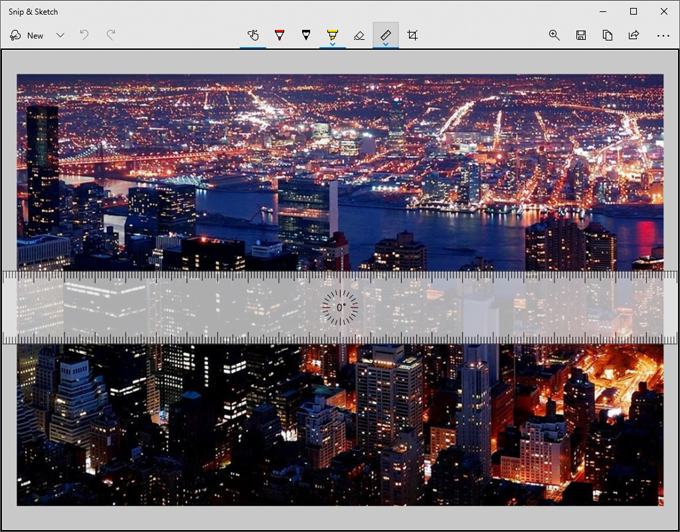This screenshot has width=680, height=532.
Task: Click the Redo arrow icon
Action: pyautogui.click(x=111, y=35)
